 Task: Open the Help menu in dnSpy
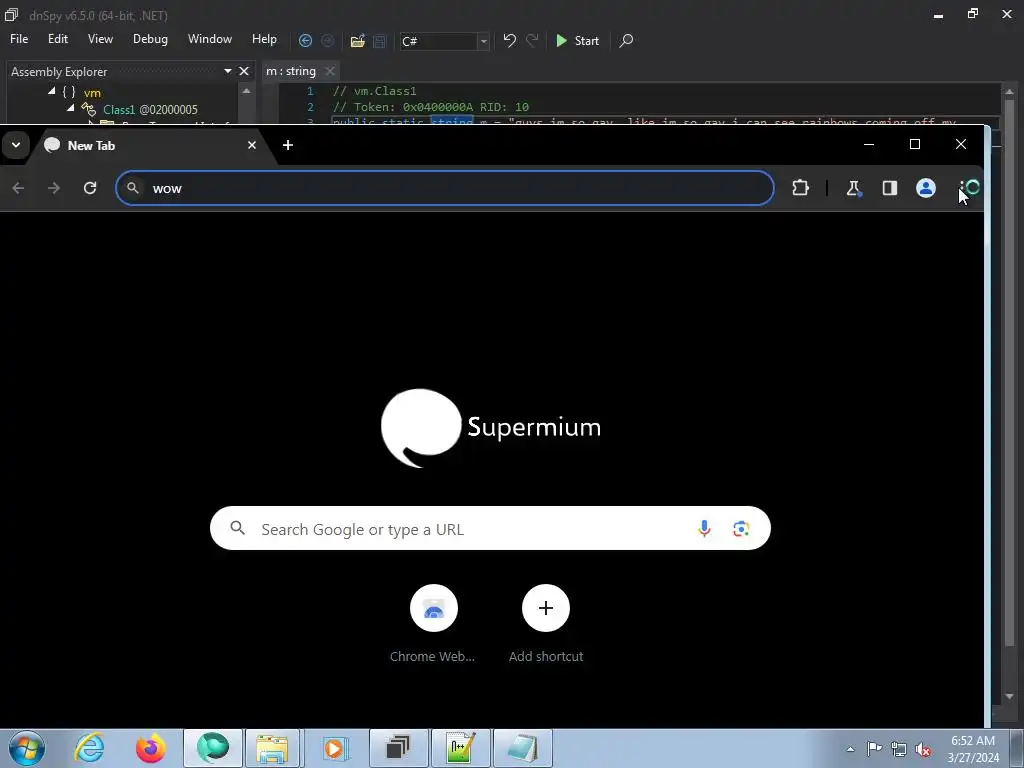pos(264,39)
